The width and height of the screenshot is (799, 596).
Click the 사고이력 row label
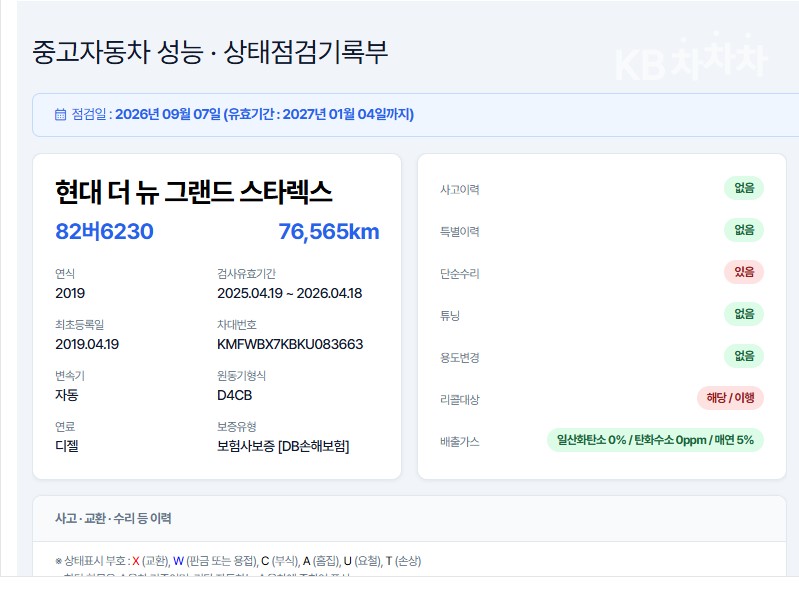coord(460,189)
